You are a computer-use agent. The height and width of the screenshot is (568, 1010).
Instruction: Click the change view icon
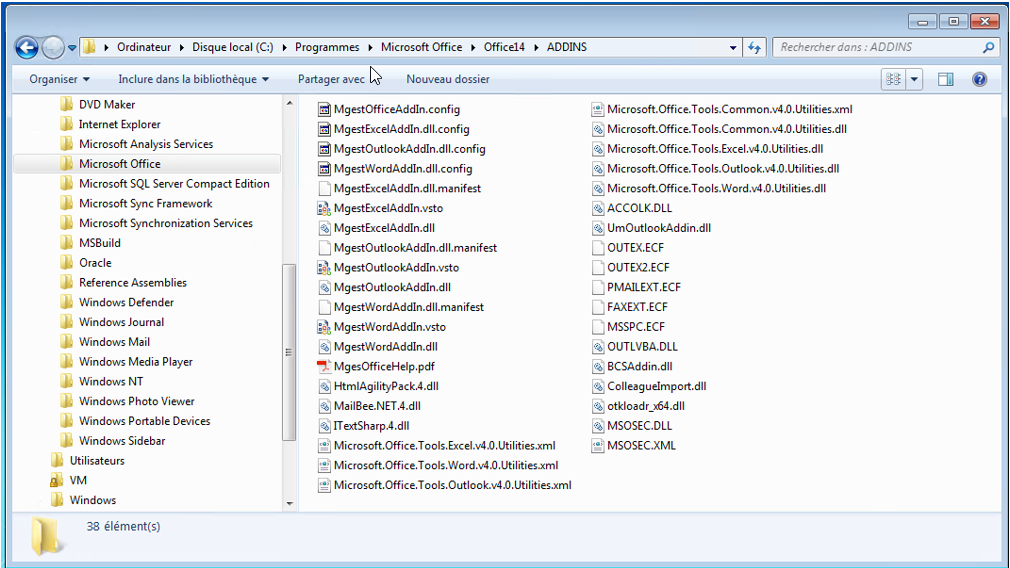[893, 79]
